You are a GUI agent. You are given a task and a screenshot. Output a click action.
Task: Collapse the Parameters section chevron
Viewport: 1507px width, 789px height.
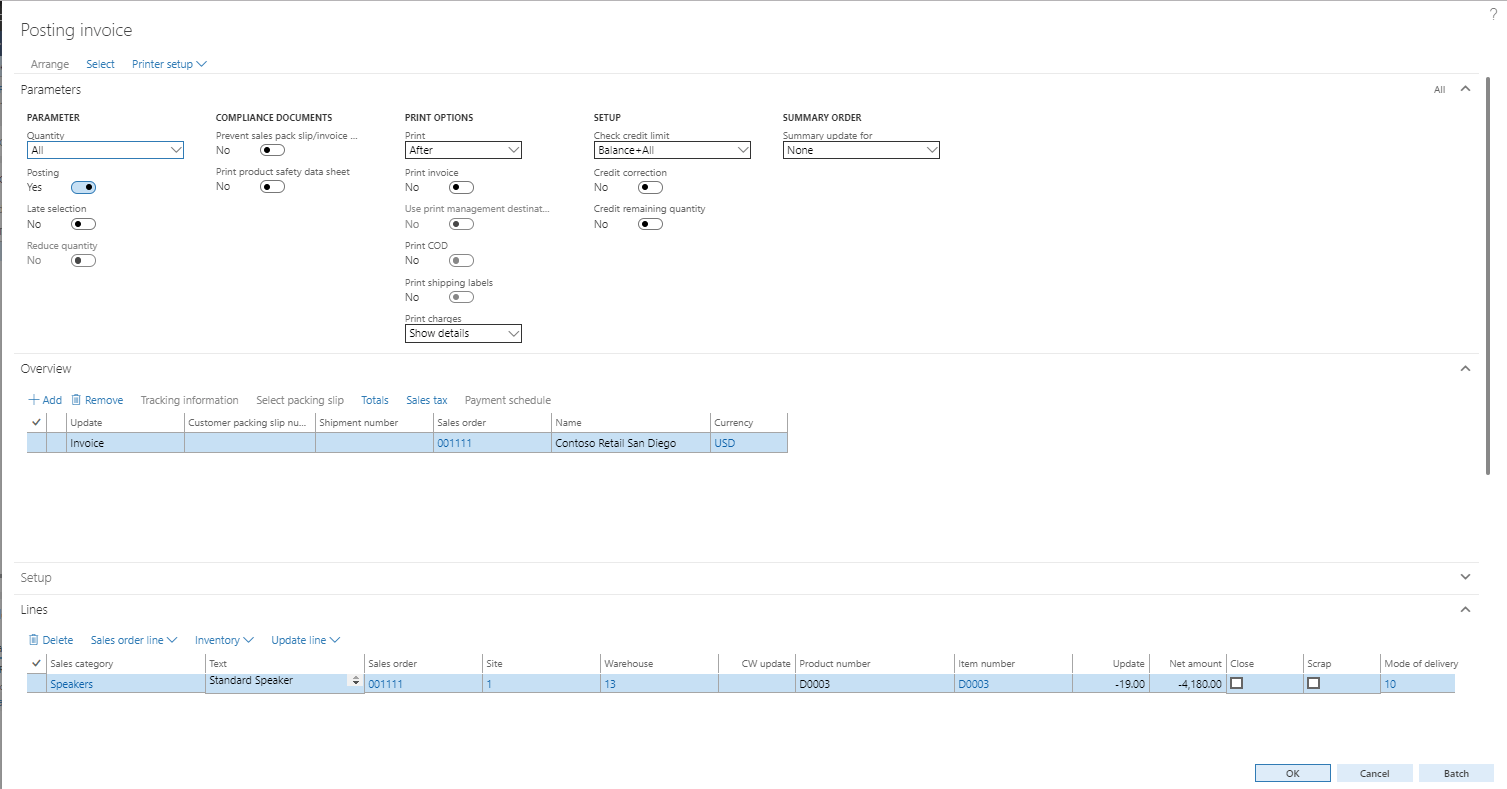[1465, 89]
